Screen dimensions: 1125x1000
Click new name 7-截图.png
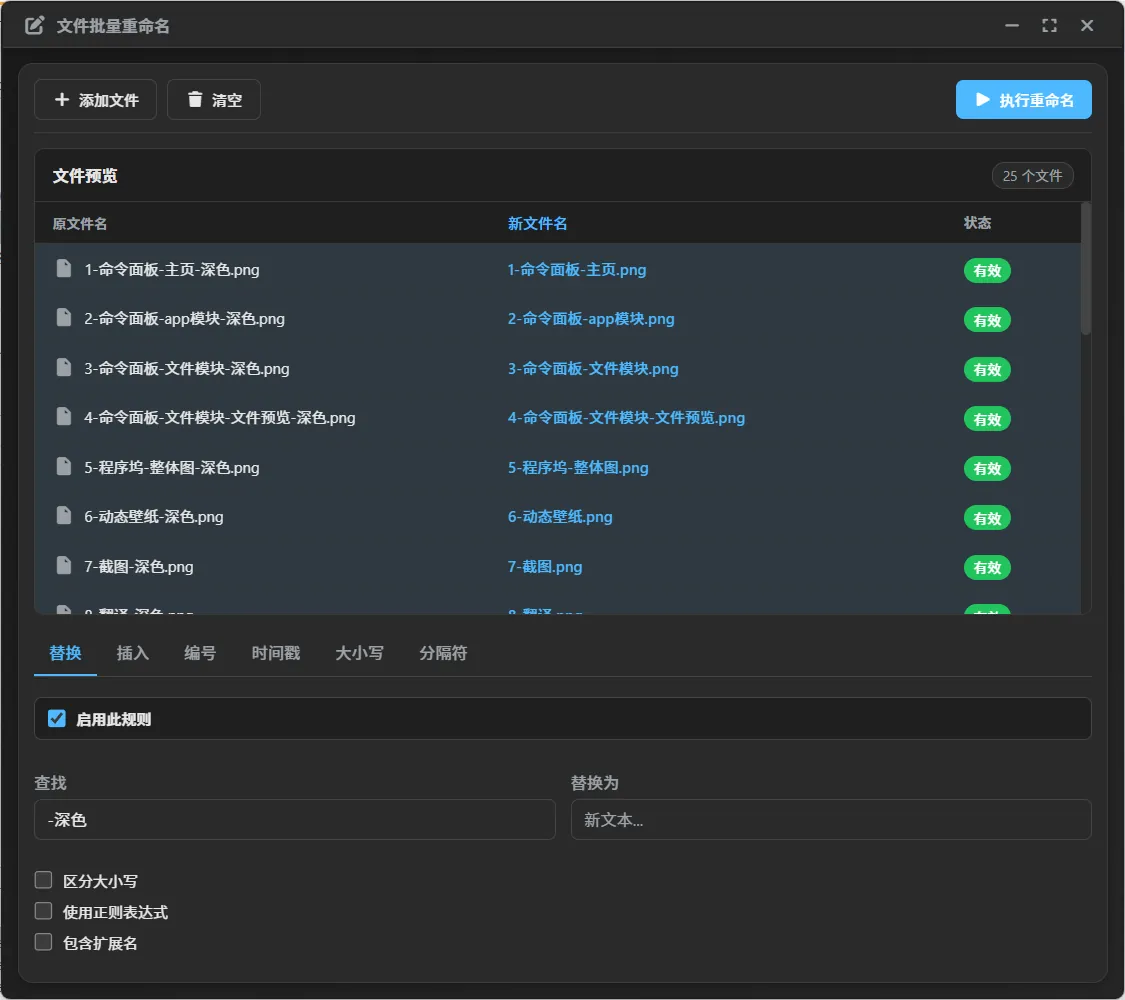545,567
